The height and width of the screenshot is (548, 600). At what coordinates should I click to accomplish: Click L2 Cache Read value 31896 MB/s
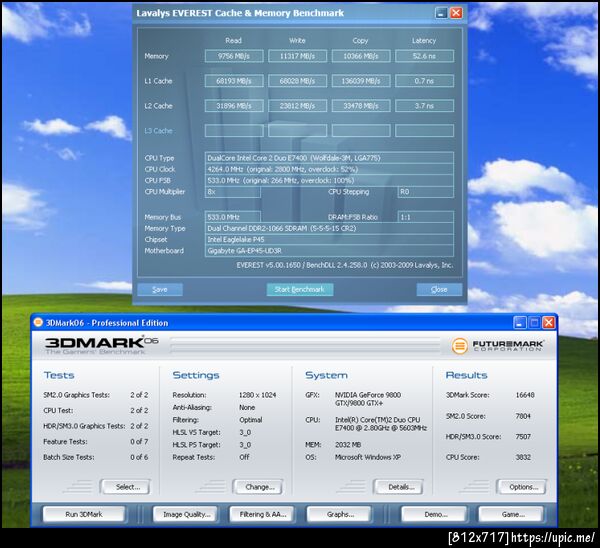point(234,106)
